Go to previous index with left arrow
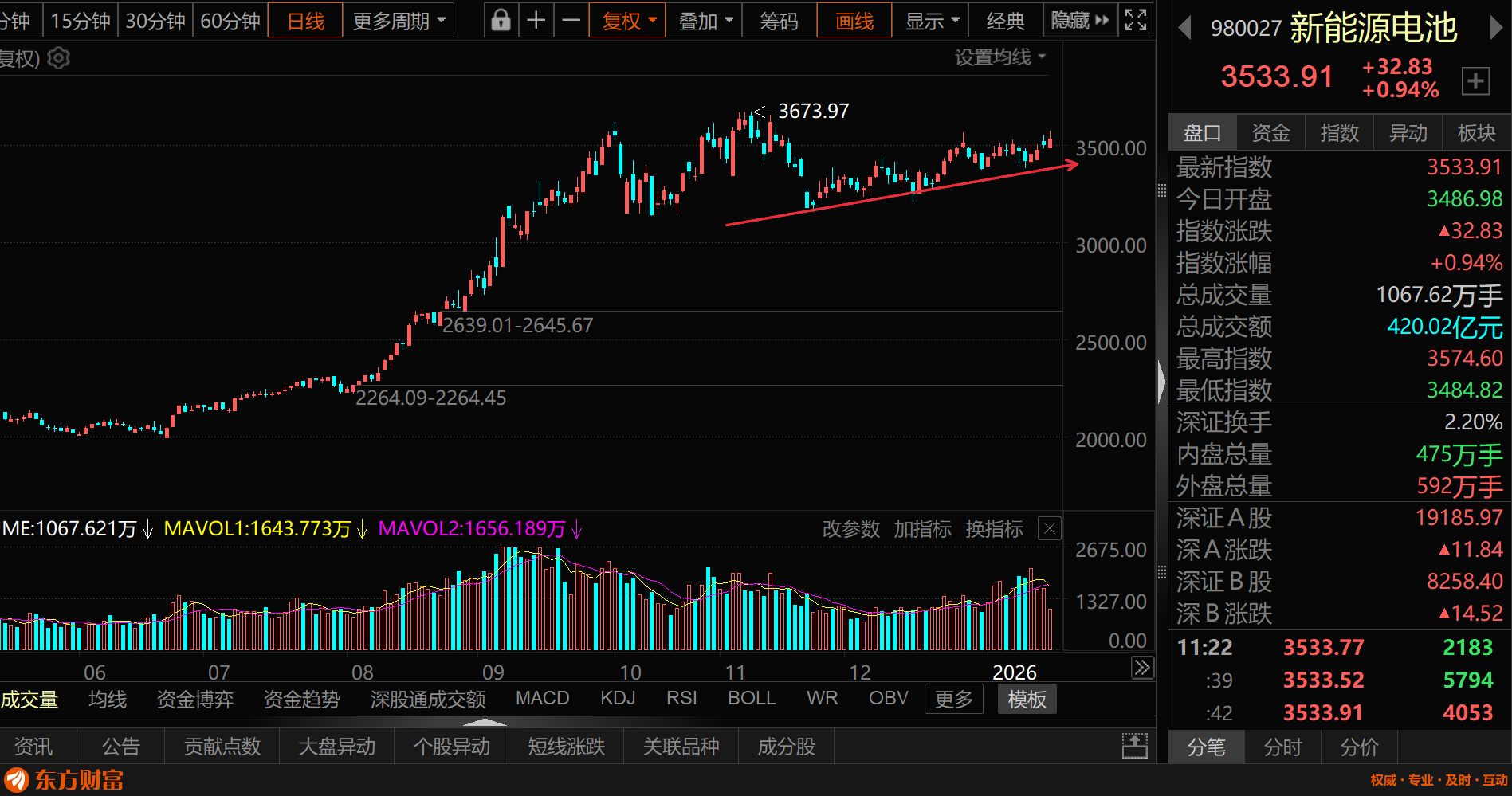1512x796 pixels. pos(1185,28)
